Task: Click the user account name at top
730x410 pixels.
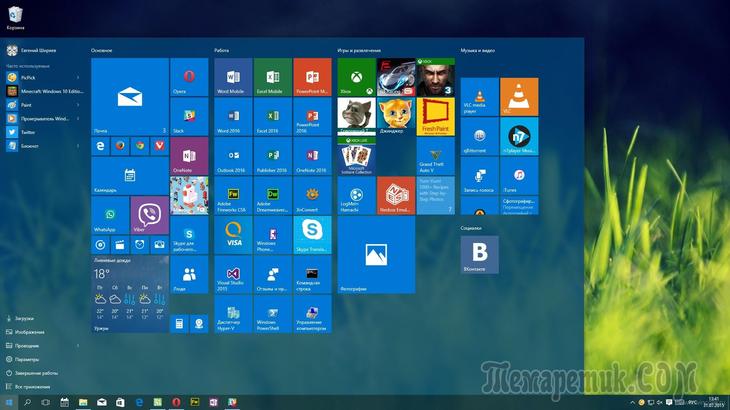Action: (x=38, y=50)
